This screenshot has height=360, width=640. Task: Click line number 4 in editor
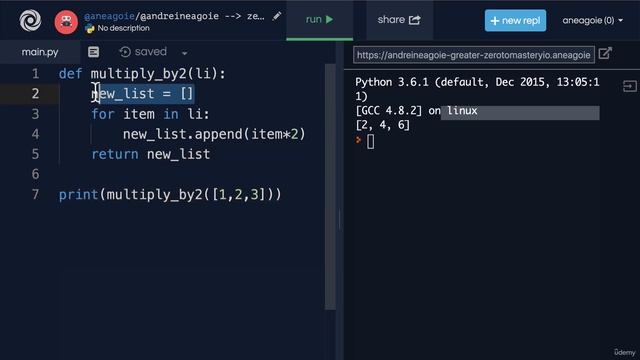coord(36,134)
